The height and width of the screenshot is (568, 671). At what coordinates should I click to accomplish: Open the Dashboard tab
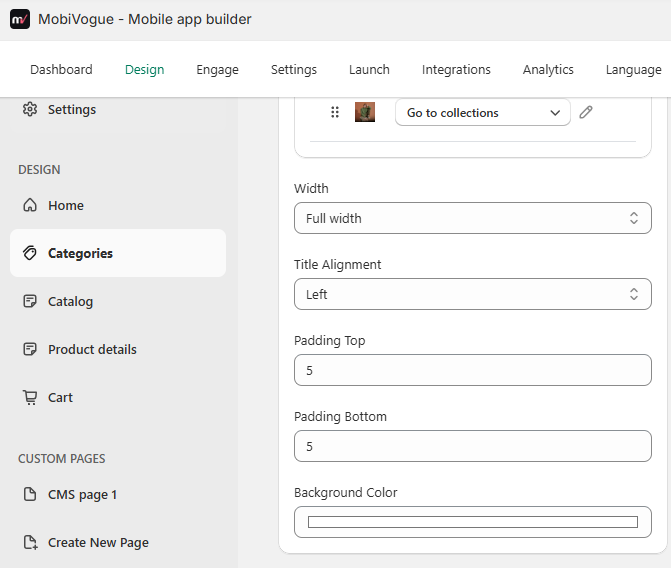point(61,69)
